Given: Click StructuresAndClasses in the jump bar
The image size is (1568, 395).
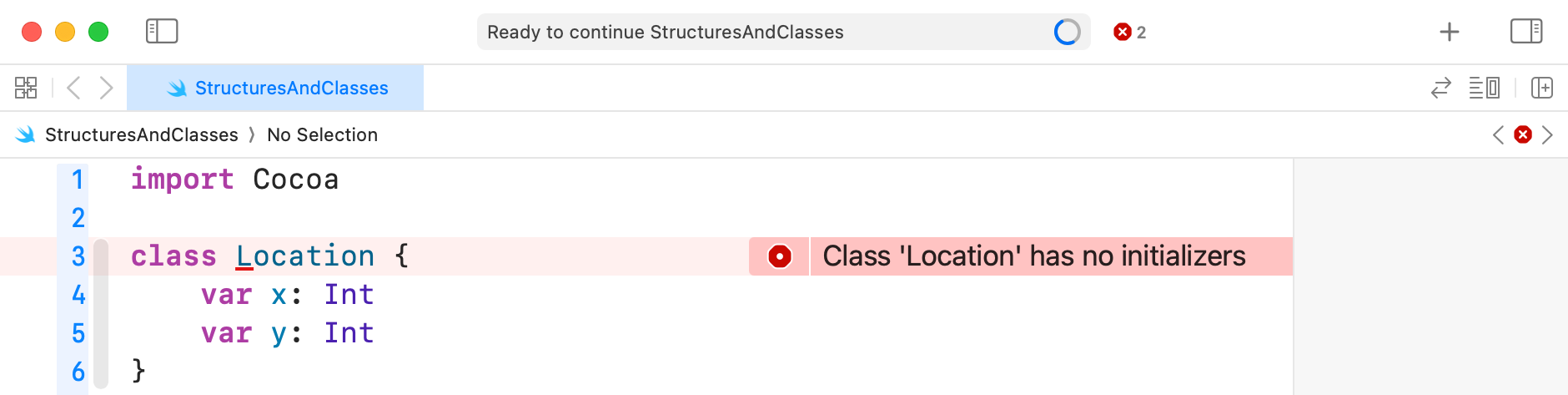Looking at the screenshot, I should coord(141,134).
